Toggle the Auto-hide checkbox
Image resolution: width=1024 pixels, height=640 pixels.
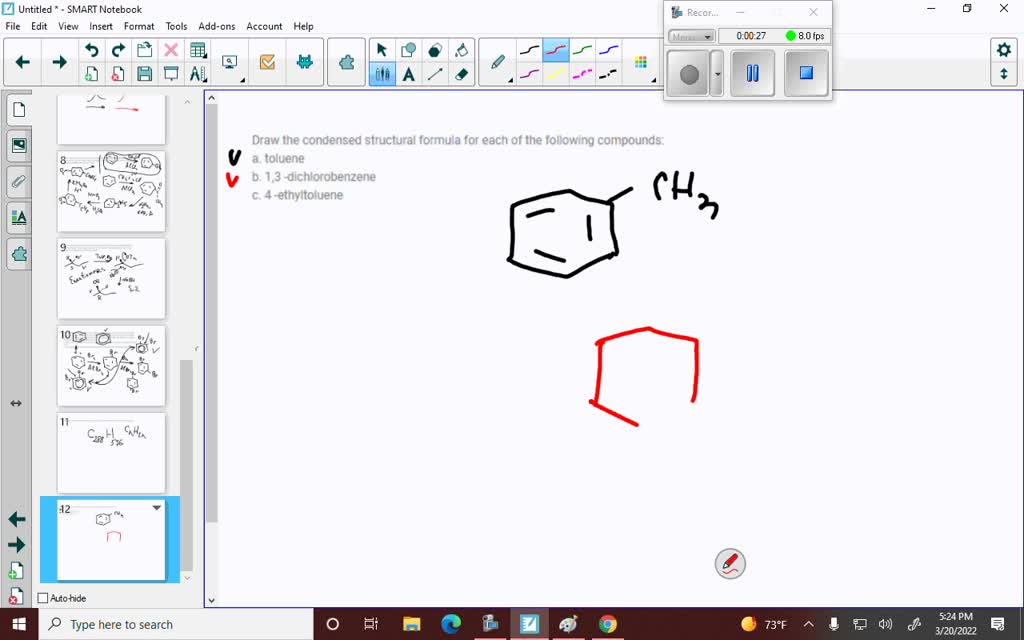(41, 597)
